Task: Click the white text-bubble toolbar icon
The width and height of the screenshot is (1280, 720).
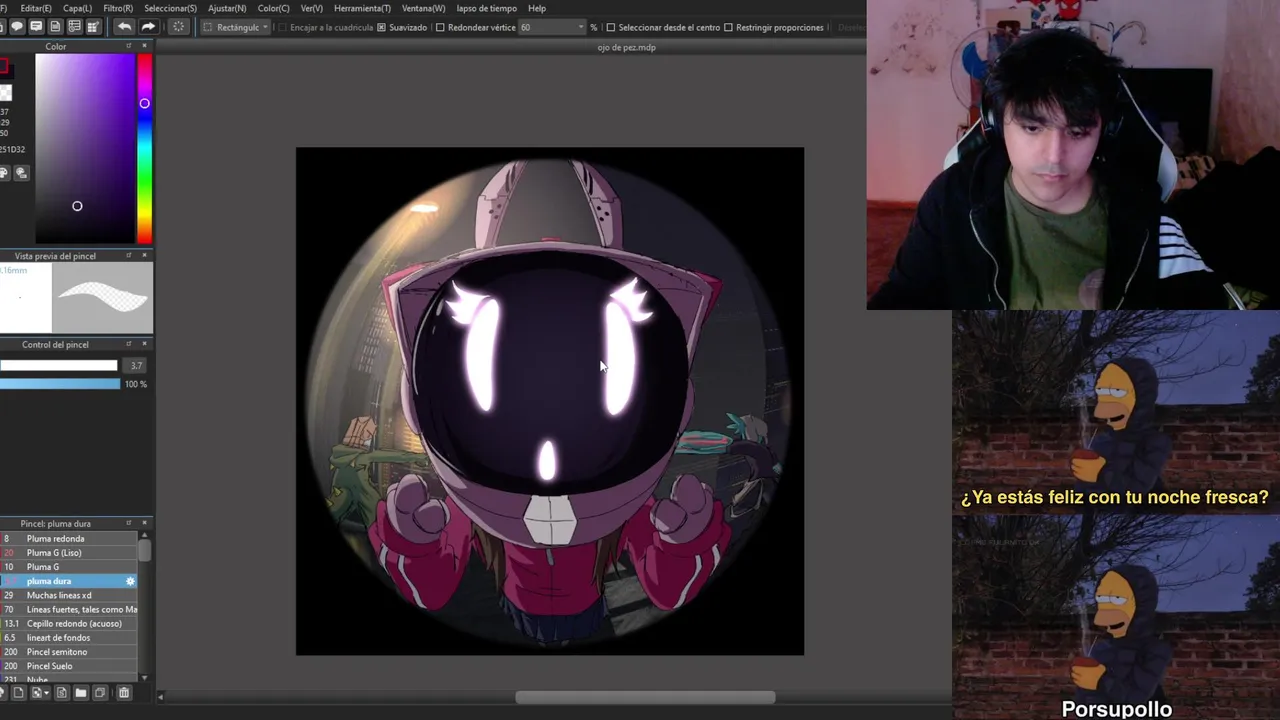Action: 36,27
